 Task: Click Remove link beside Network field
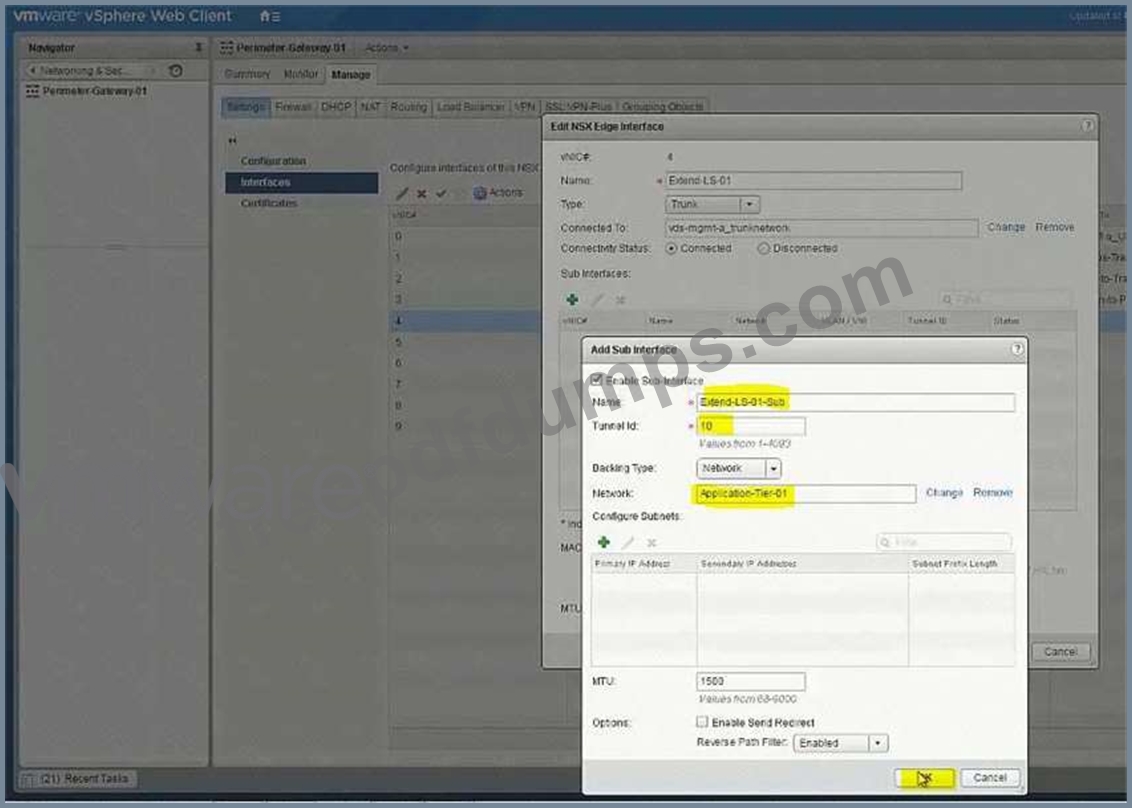[x=993, y=492]
